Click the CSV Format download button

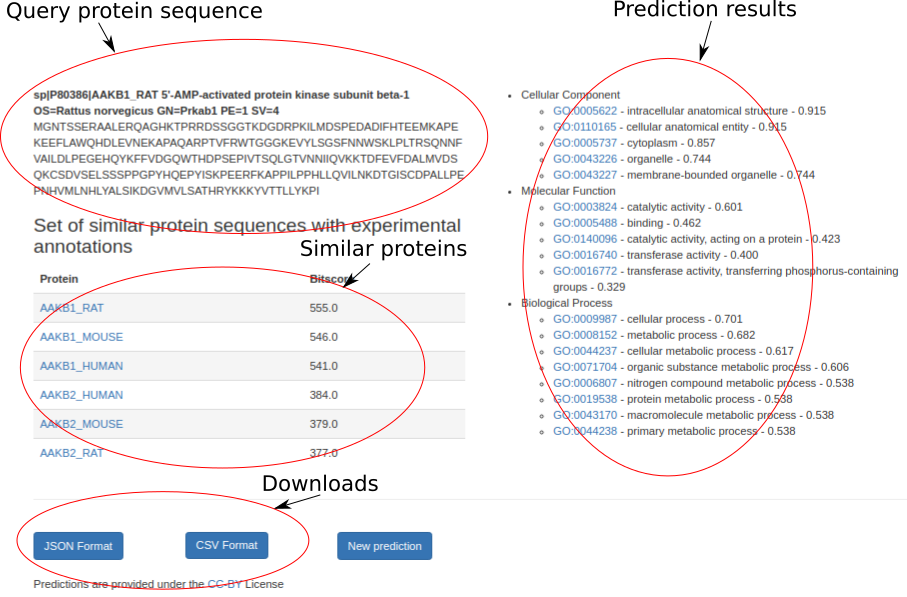tap(226, 545)
